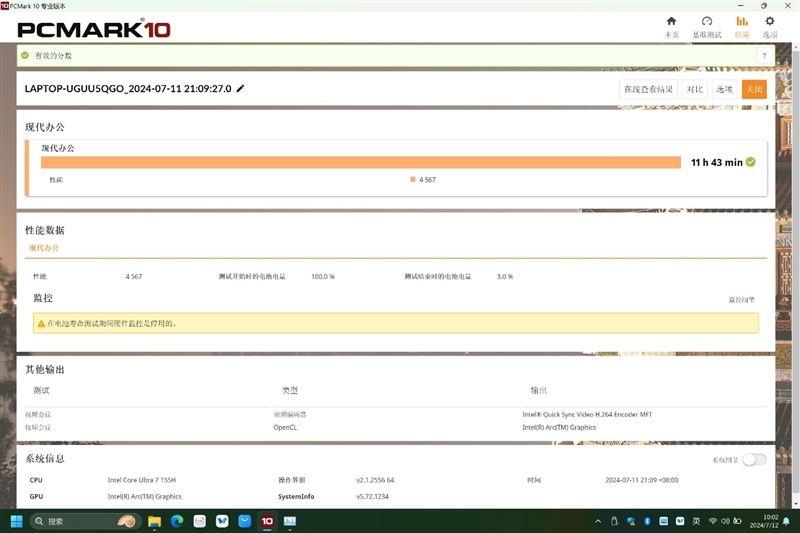Open Windows Start menu
800x533 pixels.
[x=16, y=521]
